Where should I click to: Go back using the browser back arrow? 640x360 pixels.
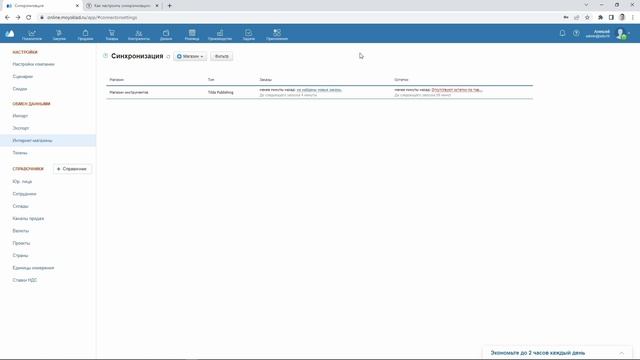pyautogui.click(x=7, y=18)
